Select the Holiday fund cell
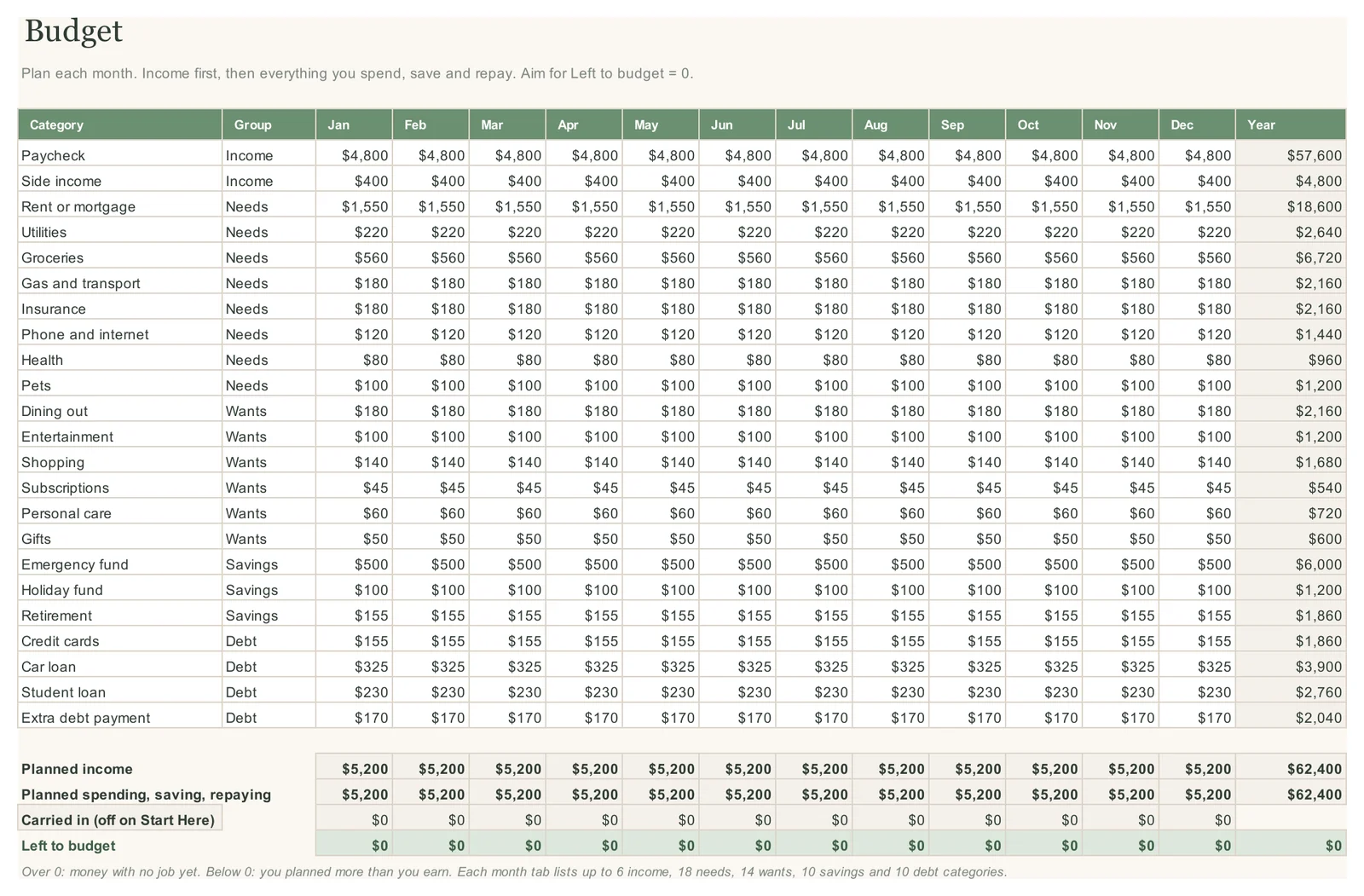 120,590
